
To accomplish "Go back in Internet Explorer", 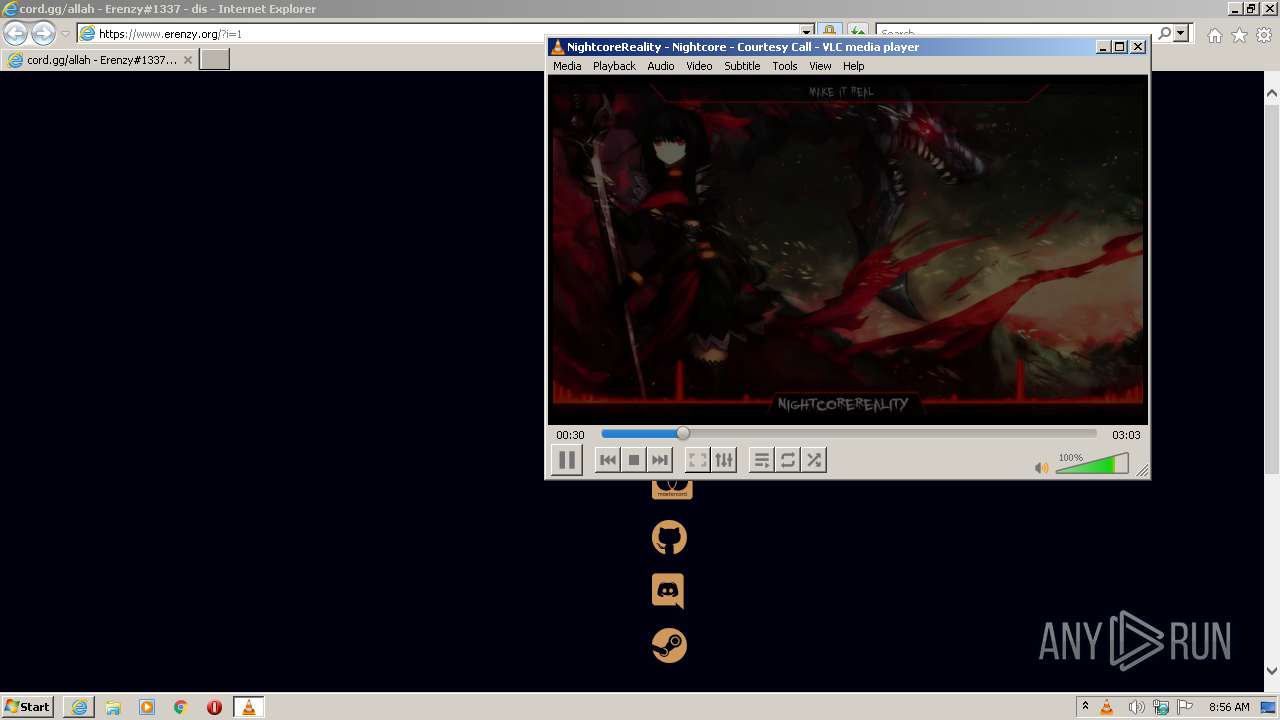I will 15,33.
